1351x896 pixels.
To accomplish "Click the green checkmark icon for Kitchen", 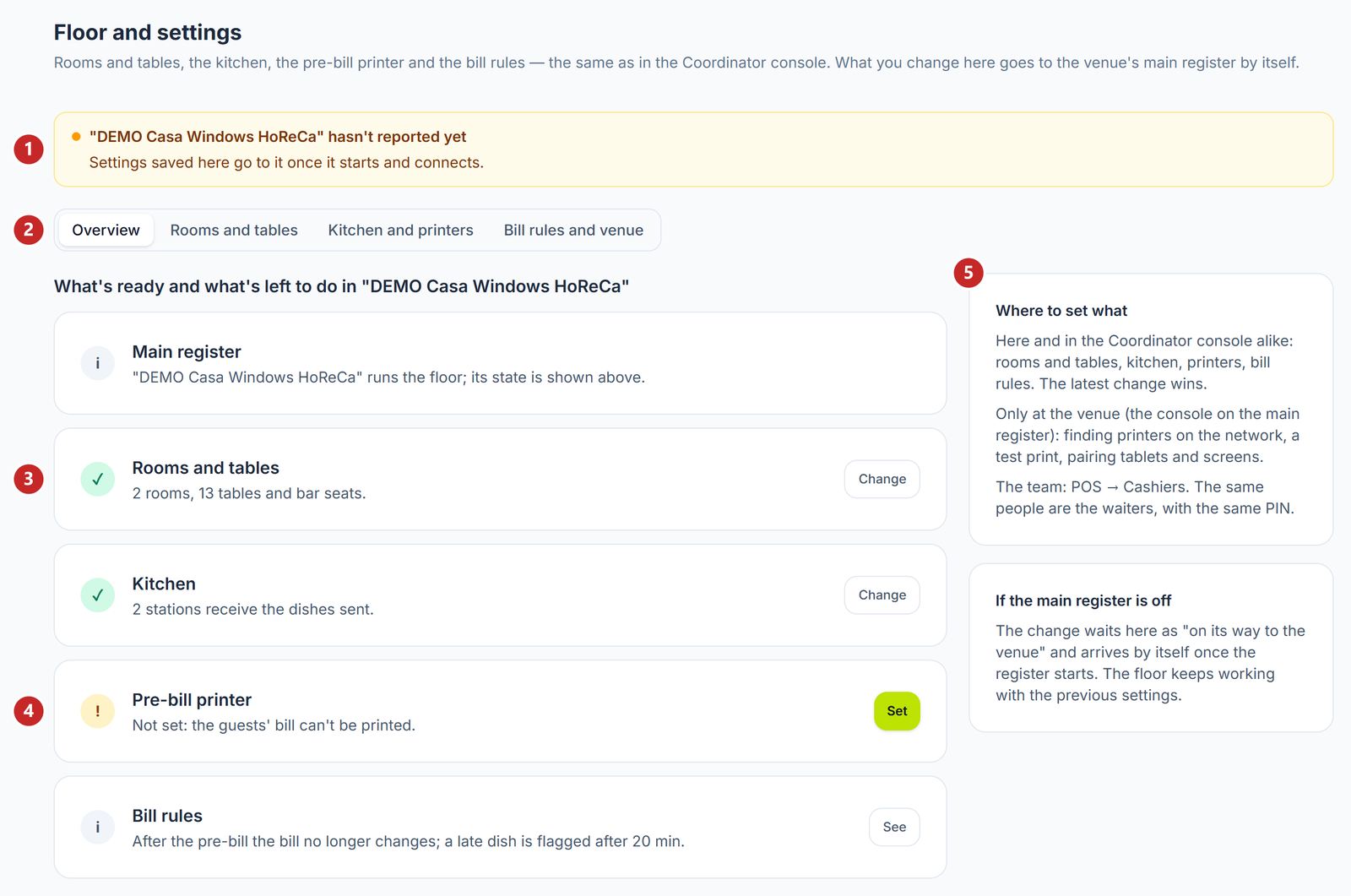I will coord(98,595).
